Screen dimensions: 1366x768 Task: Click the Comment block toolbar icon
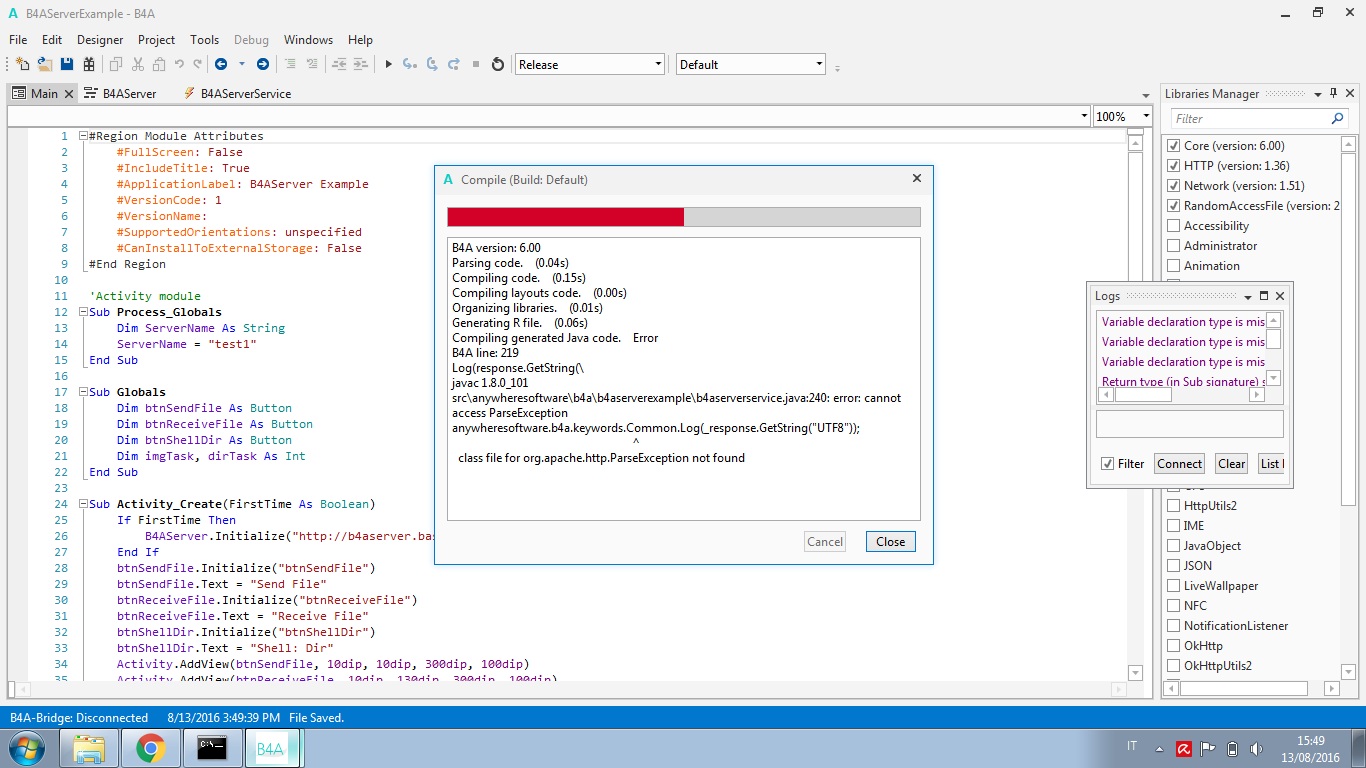pos(291,64)
